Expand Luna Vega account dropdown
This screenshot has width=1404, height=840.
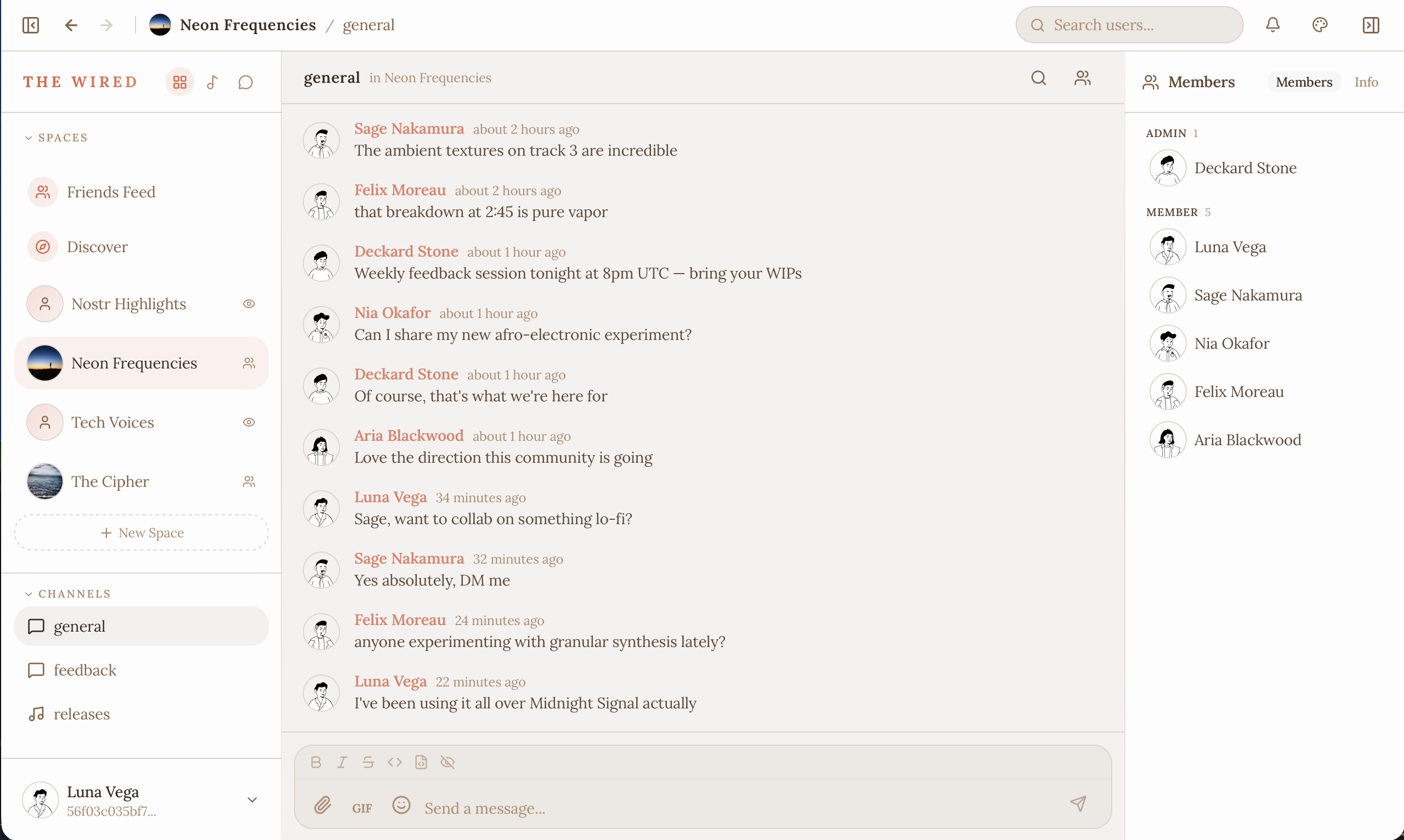pos(252,800)
